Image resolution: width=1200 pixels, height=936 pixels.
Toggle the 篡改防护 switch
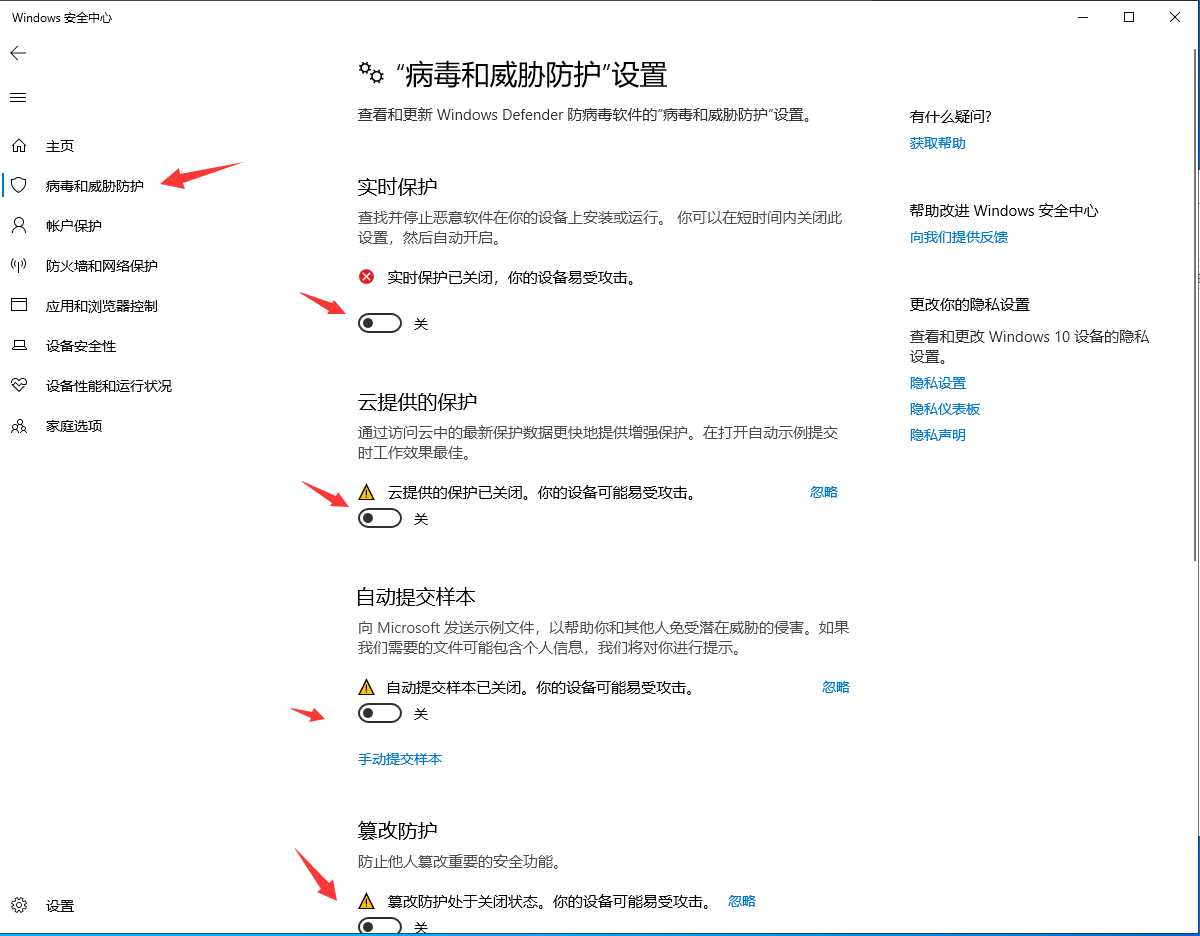(380, 927)
